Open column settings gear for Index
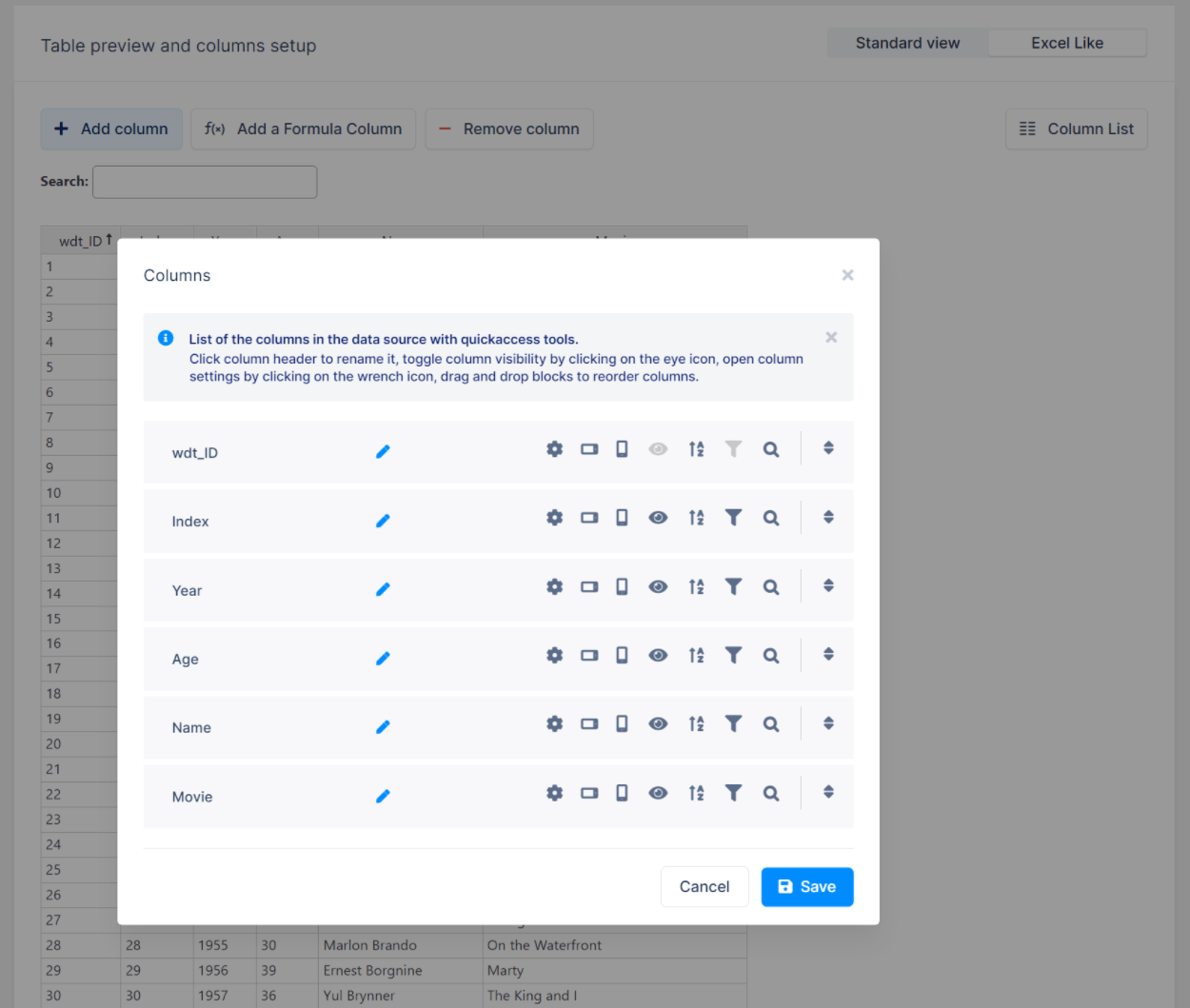This screenshot has height=1008, width=1190. tap(554, 517)
